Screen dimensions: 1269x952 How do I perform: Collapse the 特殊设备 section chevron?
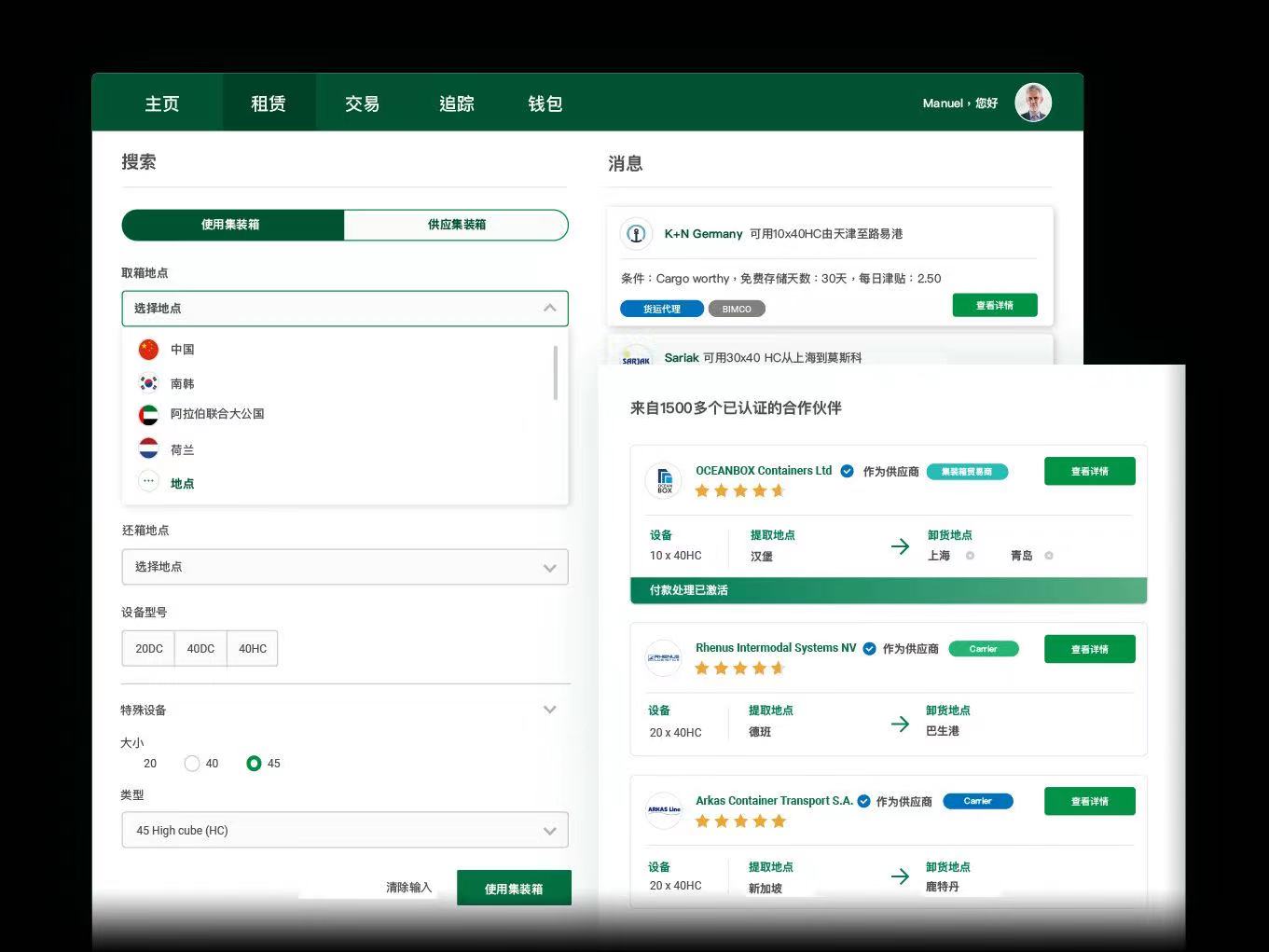pyautogui.click(x=550, y=710)
